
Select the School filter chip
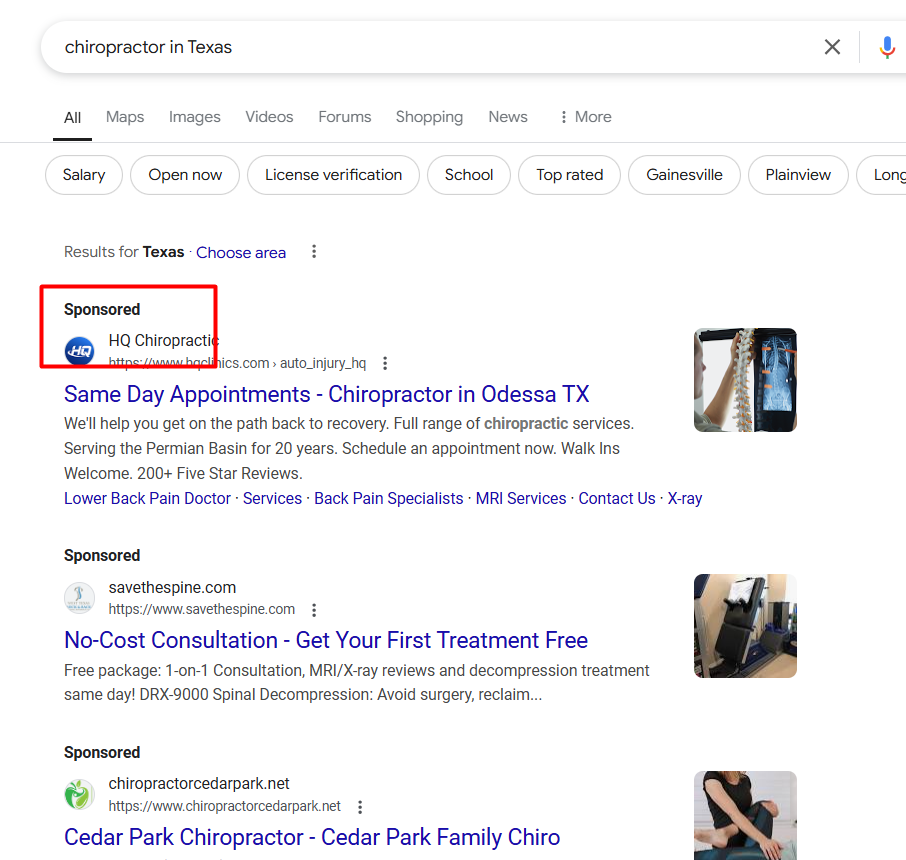tap(469, 175)
